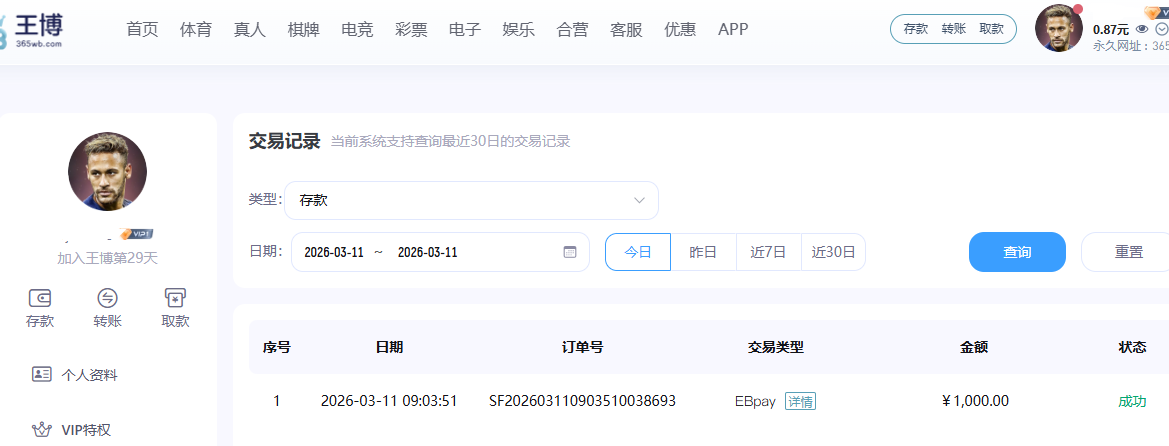Open 详情 link beside EBpay
The width and height of the screenshot is (1169, 446).
[800, 401]
